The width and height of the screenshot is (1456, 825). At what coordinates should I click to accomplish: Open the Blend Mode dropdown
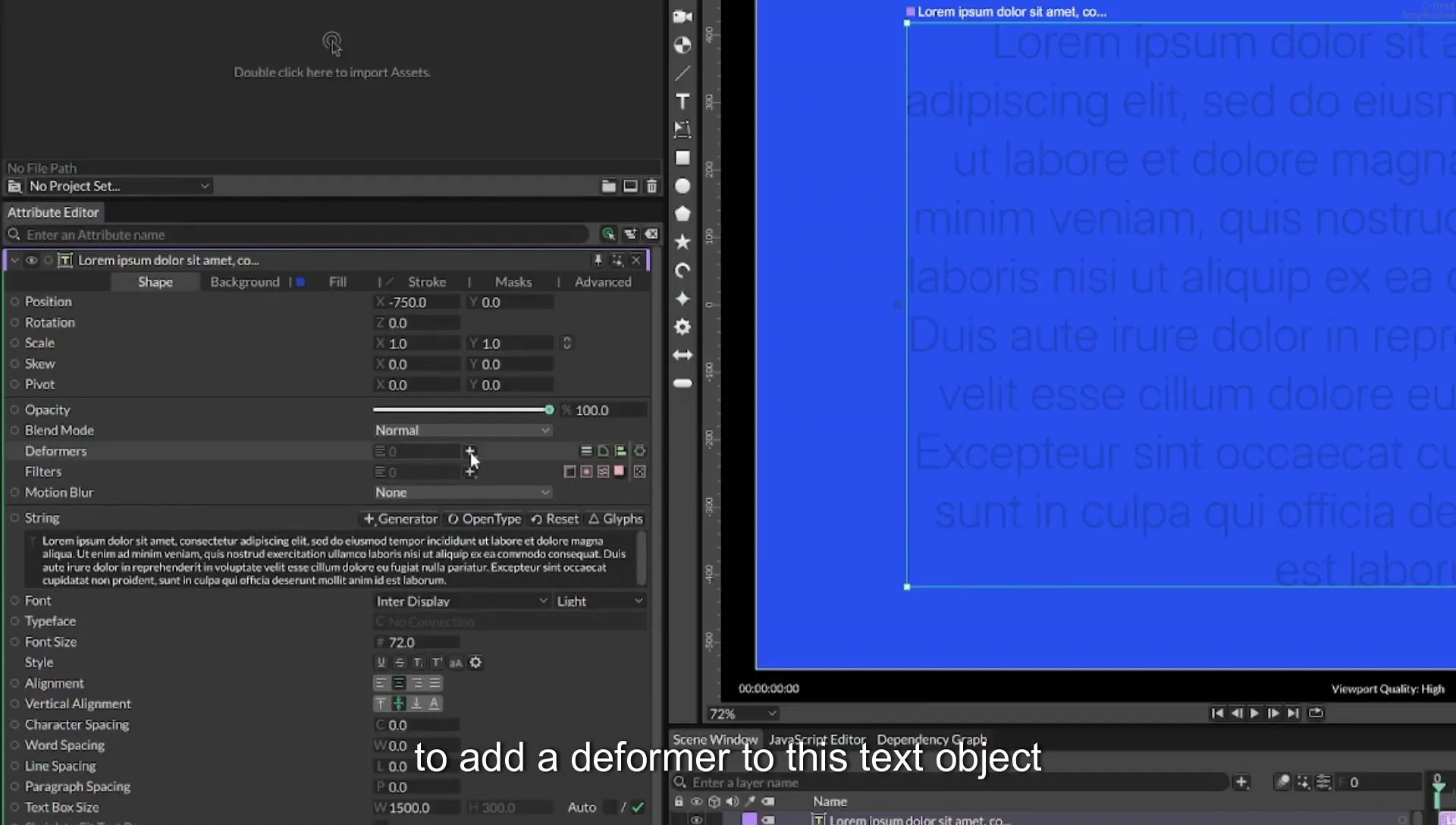pos(463,430)
